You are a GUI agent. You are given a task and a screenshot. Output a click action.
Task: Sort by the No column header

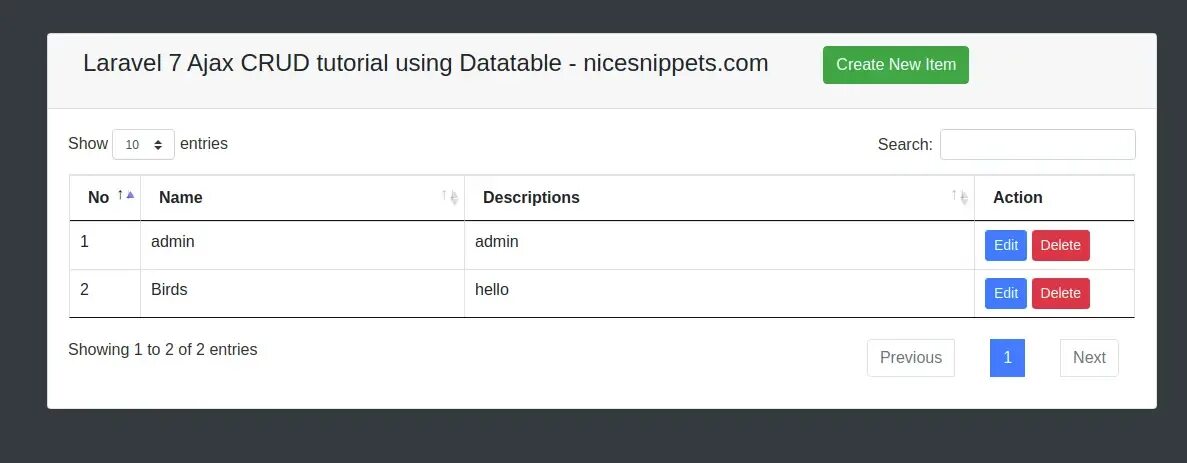pos(98,198)
